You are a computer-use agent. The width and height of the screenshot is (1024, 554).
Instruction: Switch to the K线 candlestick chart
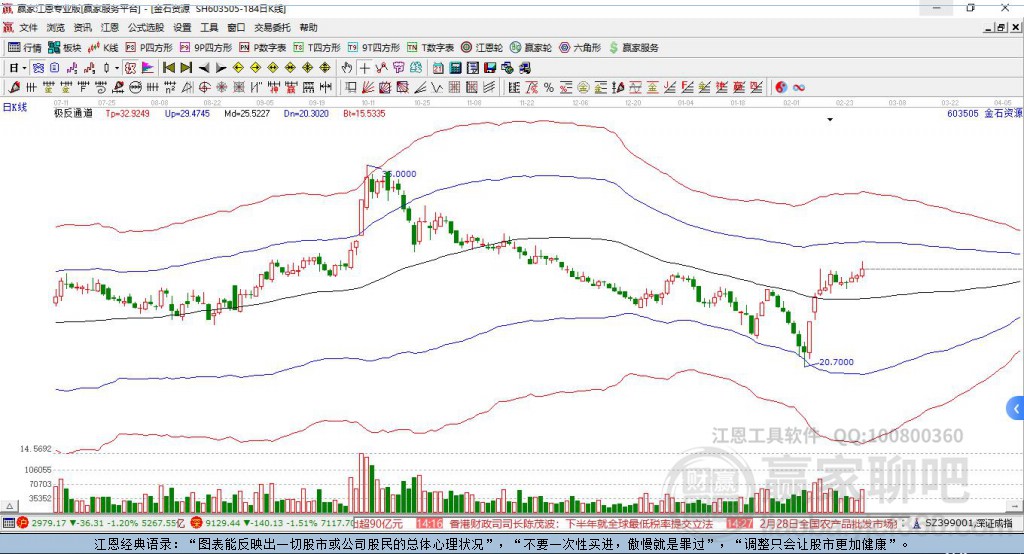click(x=103, y=48)
